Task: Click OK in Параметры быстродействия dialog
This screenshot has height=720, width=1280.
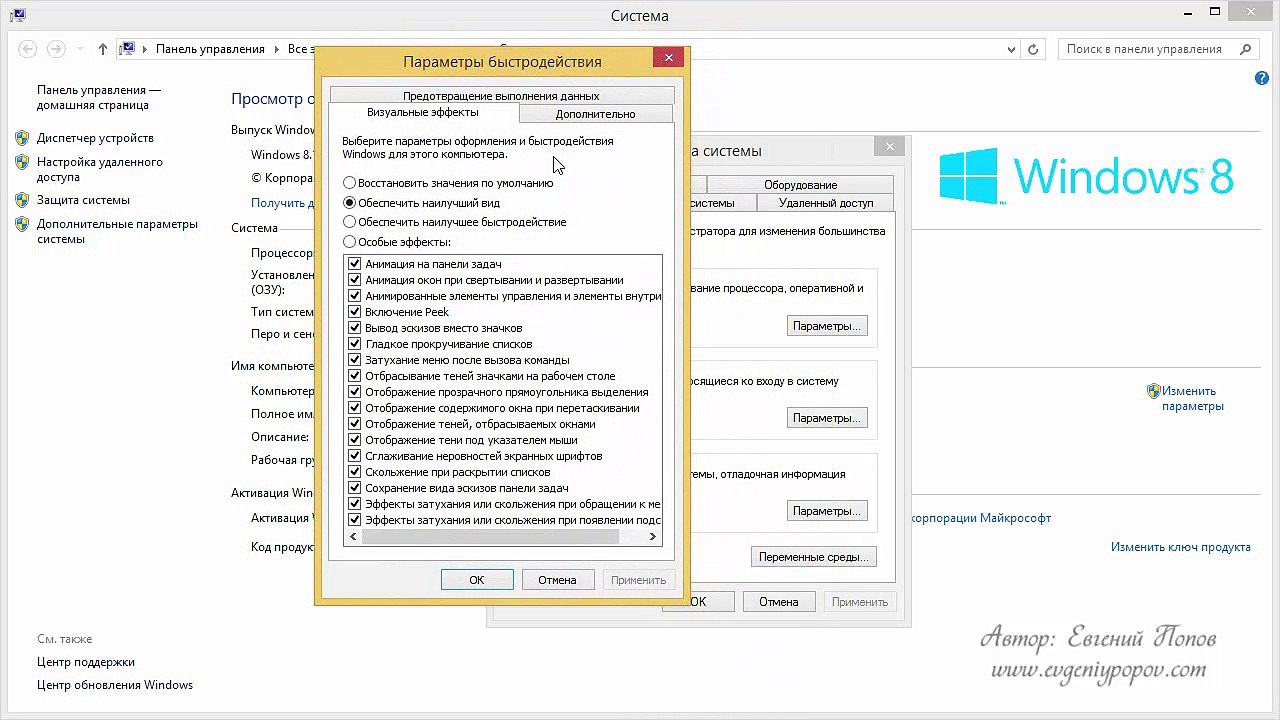Action: click(x=477, y=580)
